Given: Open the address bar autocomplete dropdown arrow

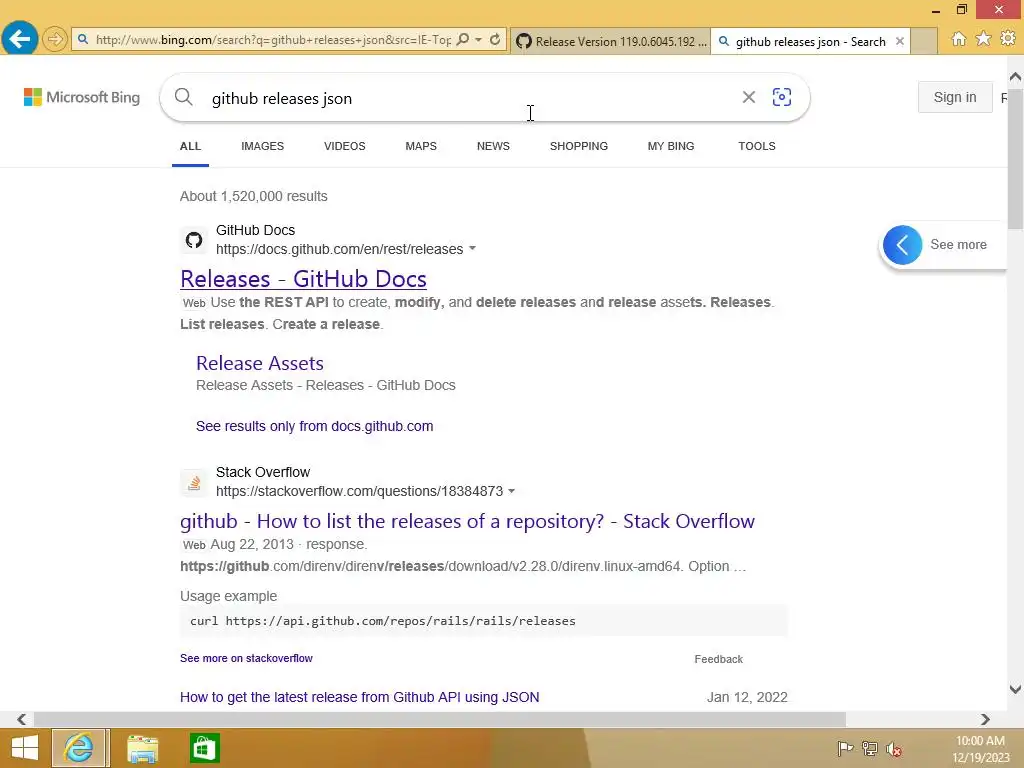Looking at the screenshot, I should [x=479, y=39].
